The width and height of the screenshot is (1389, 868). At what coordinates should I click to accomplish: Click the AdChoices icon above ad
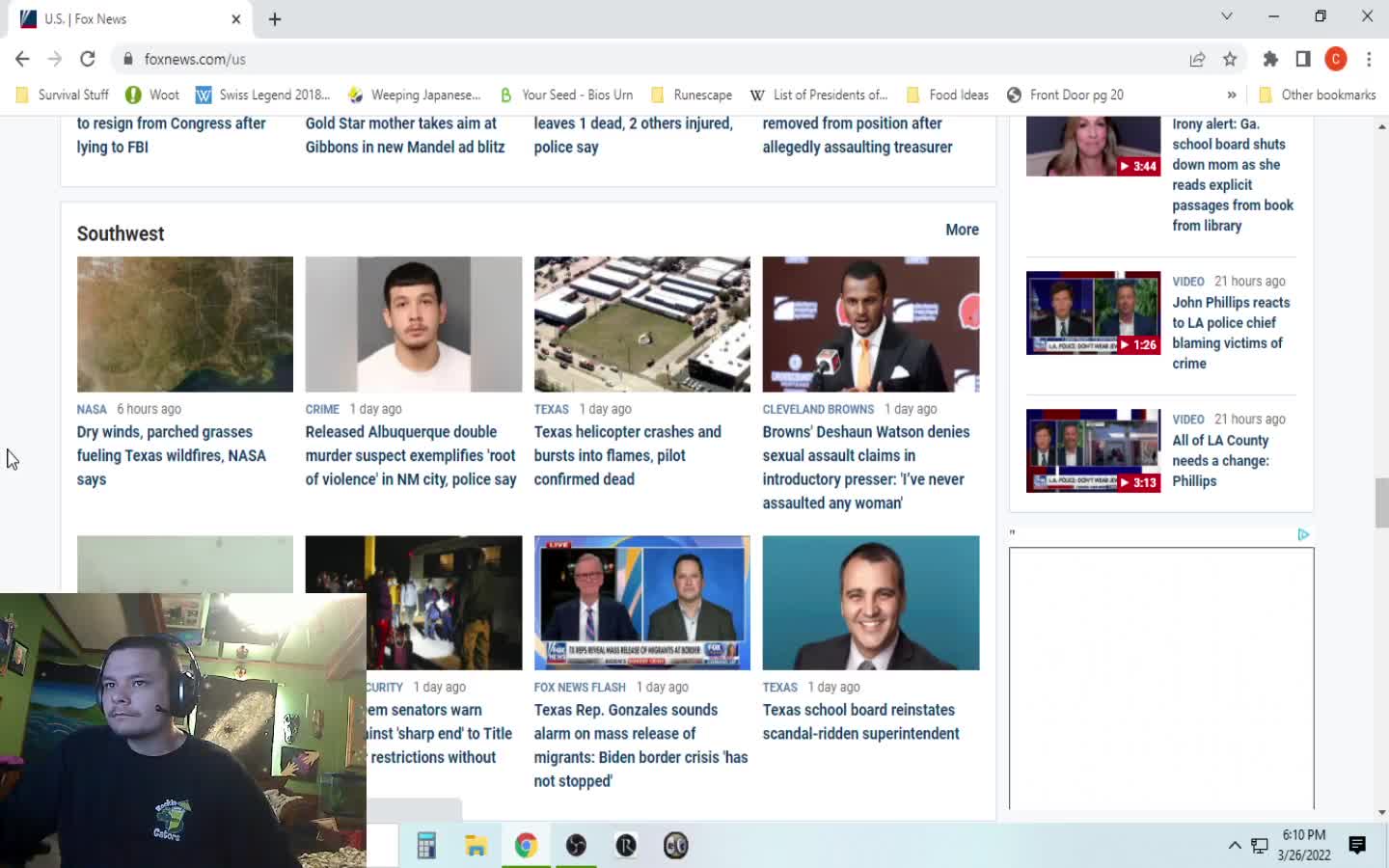pyautogui.click(x=1303, y=534)
